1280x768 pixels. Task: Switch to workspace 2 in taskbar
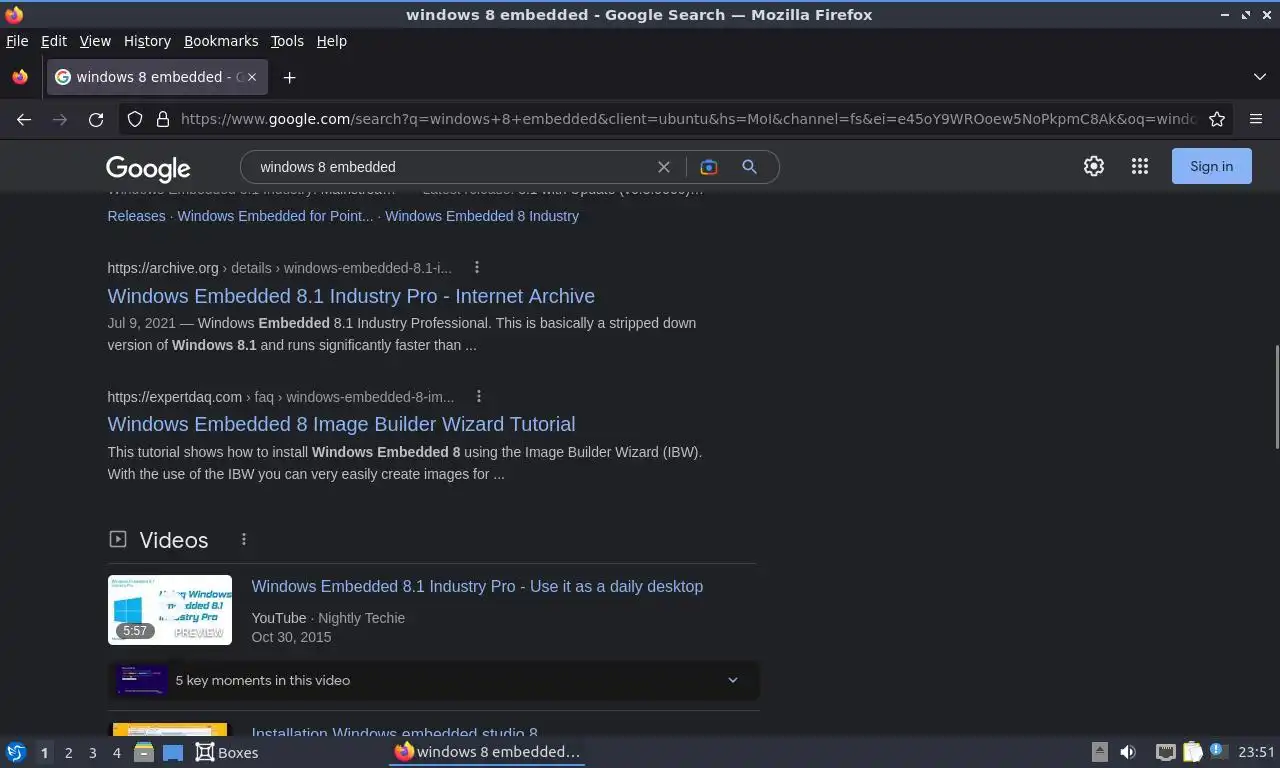click(x=68, y=753)
